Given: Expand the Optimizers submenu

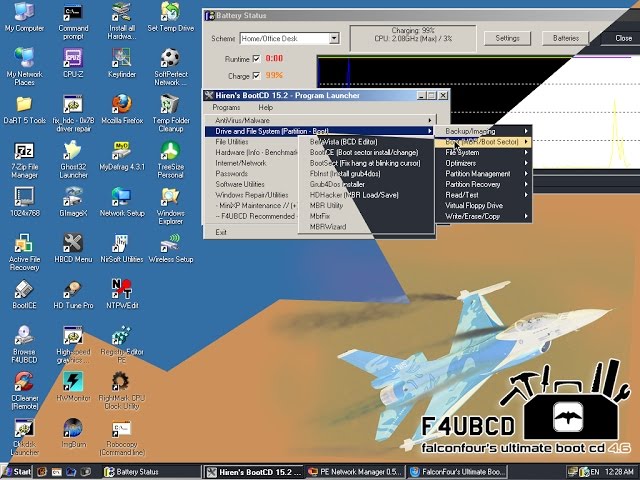Looking at the screenshot, I should (x=484, y=163).
